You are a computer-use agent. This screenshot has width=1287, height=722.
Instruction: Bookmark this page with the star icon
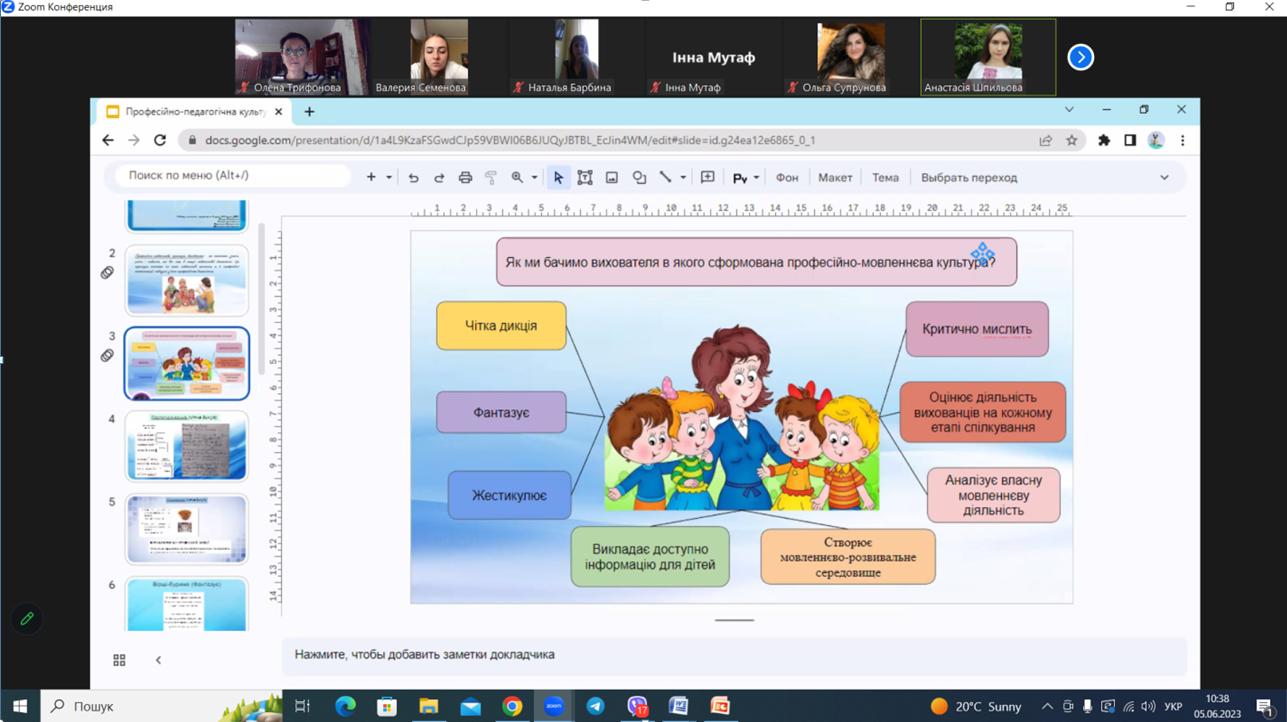[1072, 141]
